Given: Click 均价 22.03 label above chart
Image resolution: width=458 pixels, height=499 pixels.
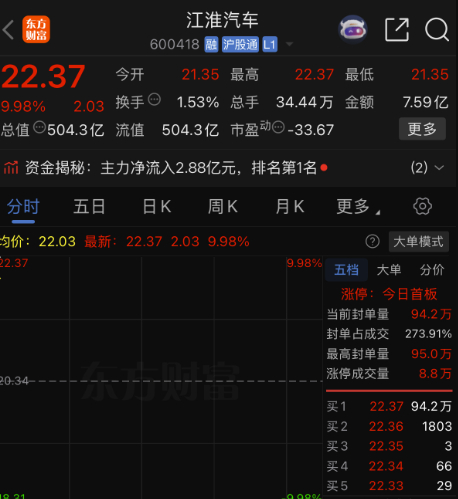Looking at the screenshot, I should pos(38,241).
